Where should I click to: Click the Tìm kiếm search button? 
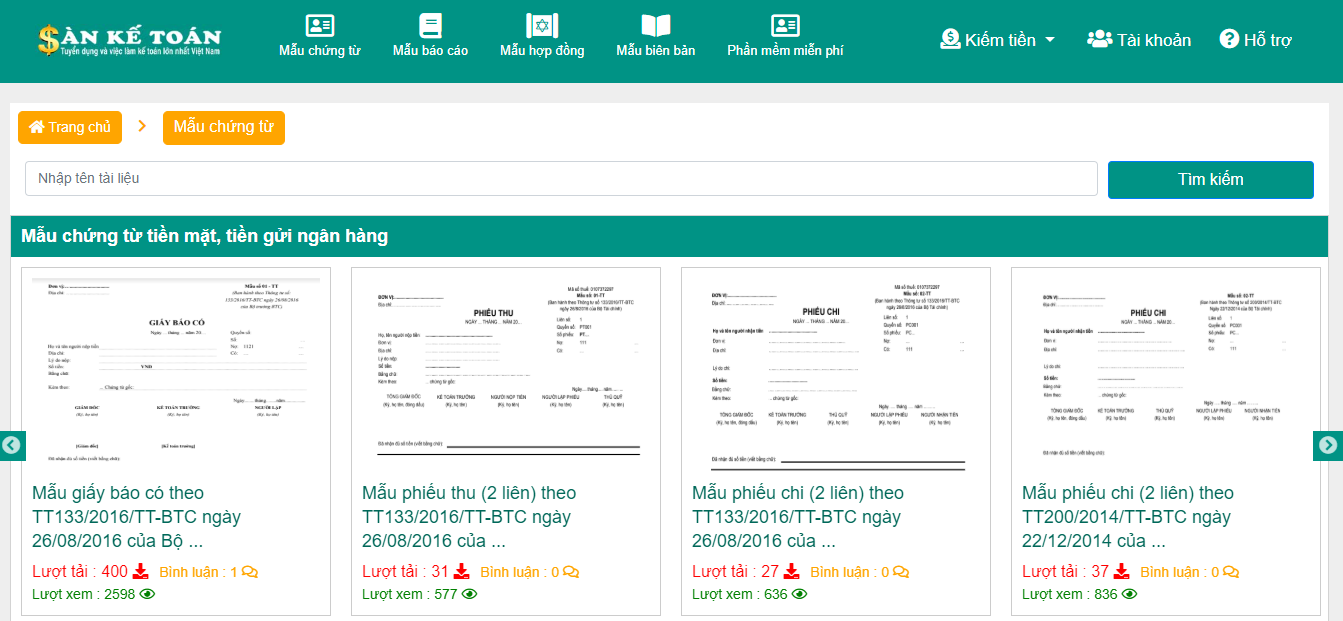click(1211, 180)
